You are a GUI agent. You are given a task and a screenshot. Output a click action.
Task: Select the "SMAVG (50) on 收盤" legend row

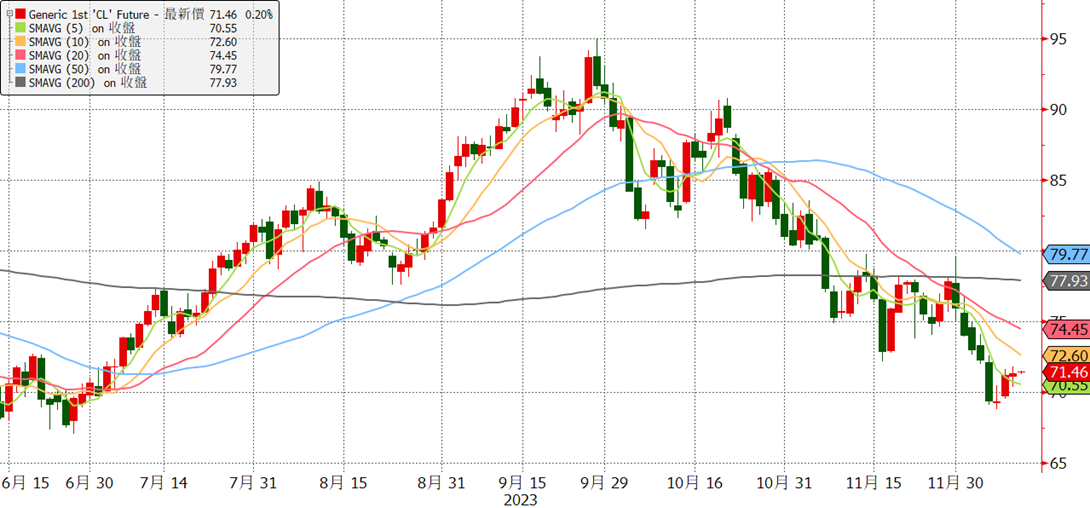tap(85, 69)
